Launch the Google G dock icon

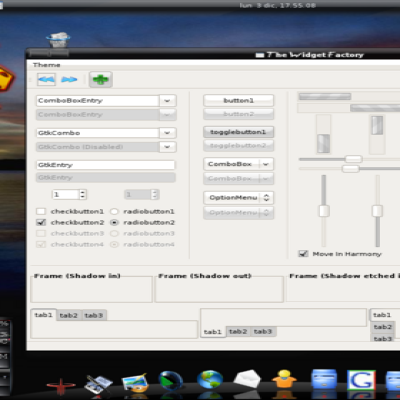[361, 380]
